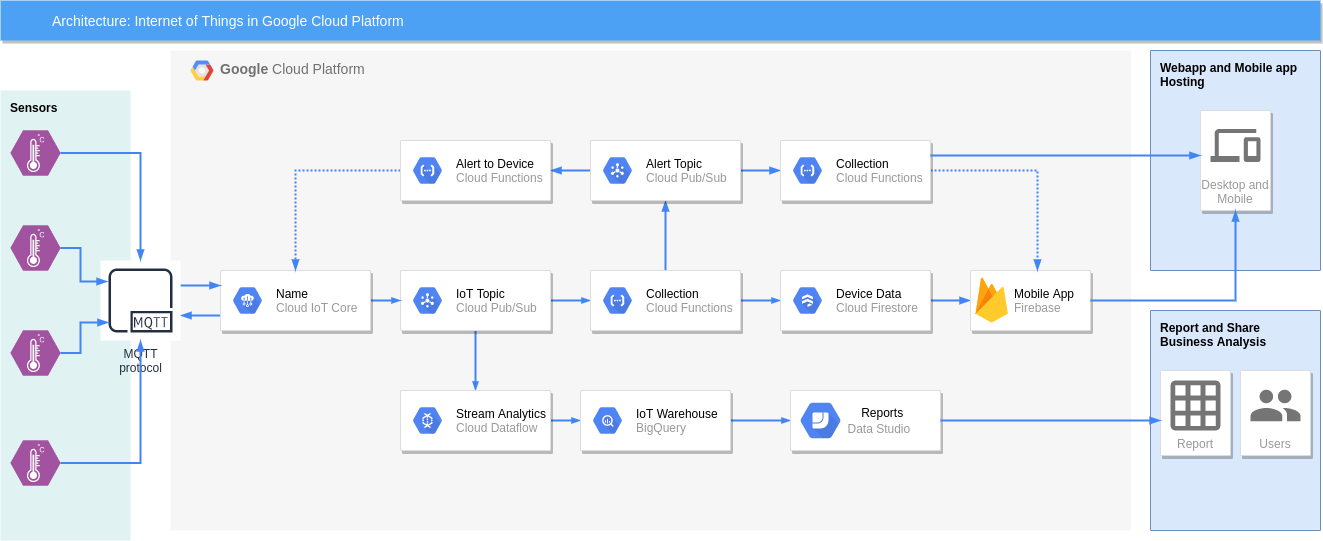The width and height of the screenshot is (1323, 541).
Task: Click the topmost temperature sensor icon
Action: tap(35, 153)
